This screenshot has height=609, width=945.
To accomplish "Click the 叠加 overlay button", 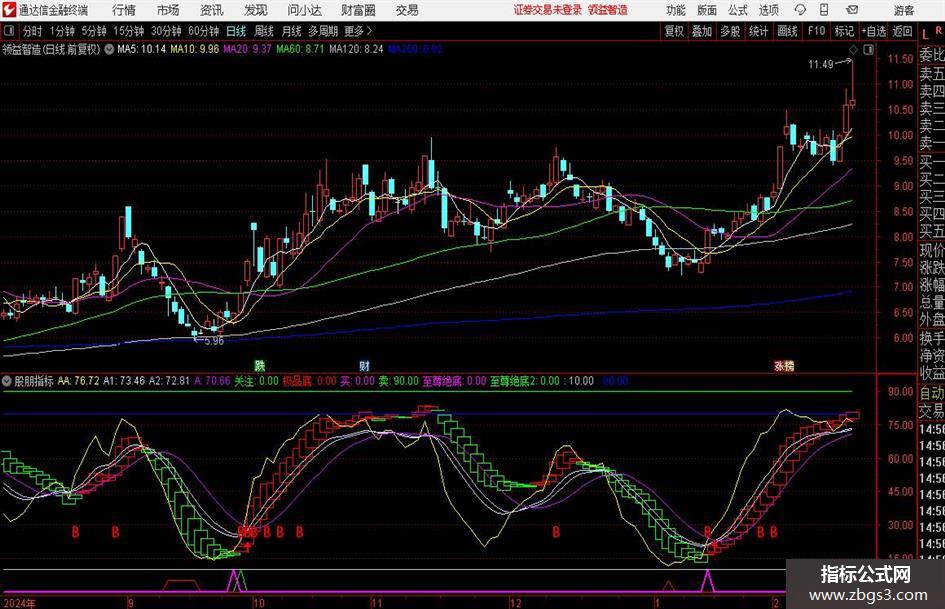I will coord(702,31).
